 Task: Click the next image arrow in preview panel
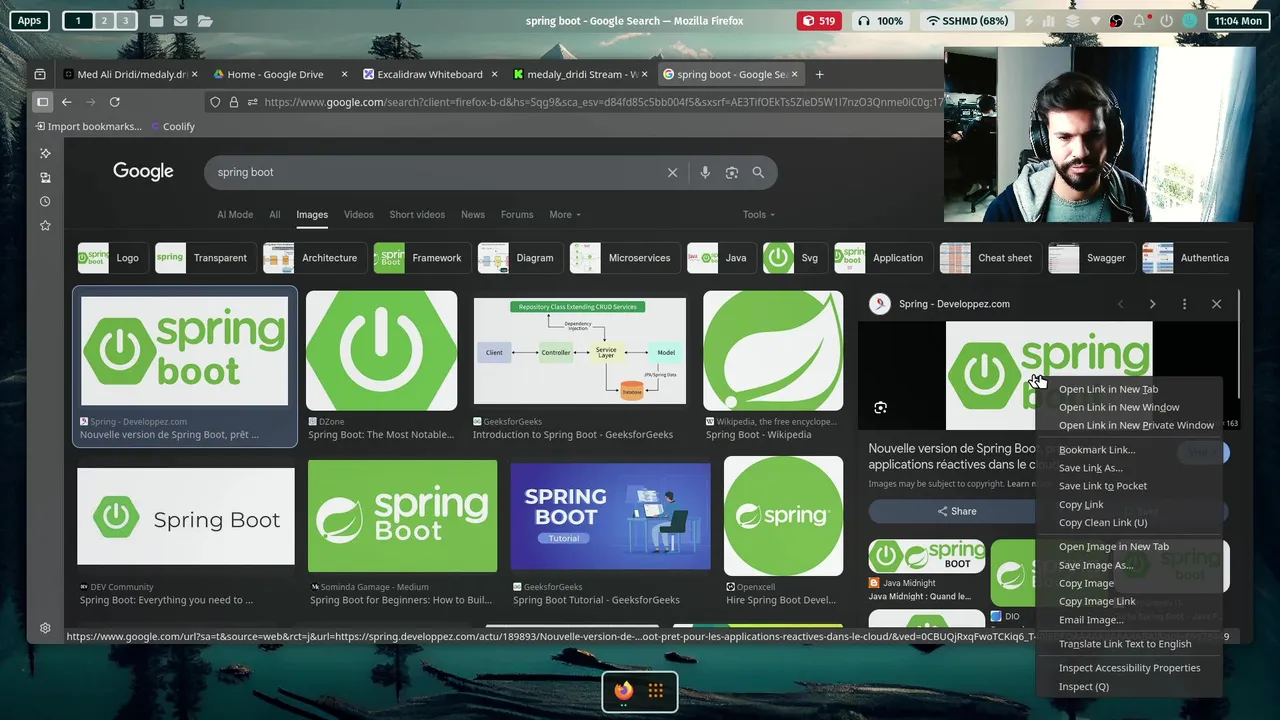coord(1152,304)
